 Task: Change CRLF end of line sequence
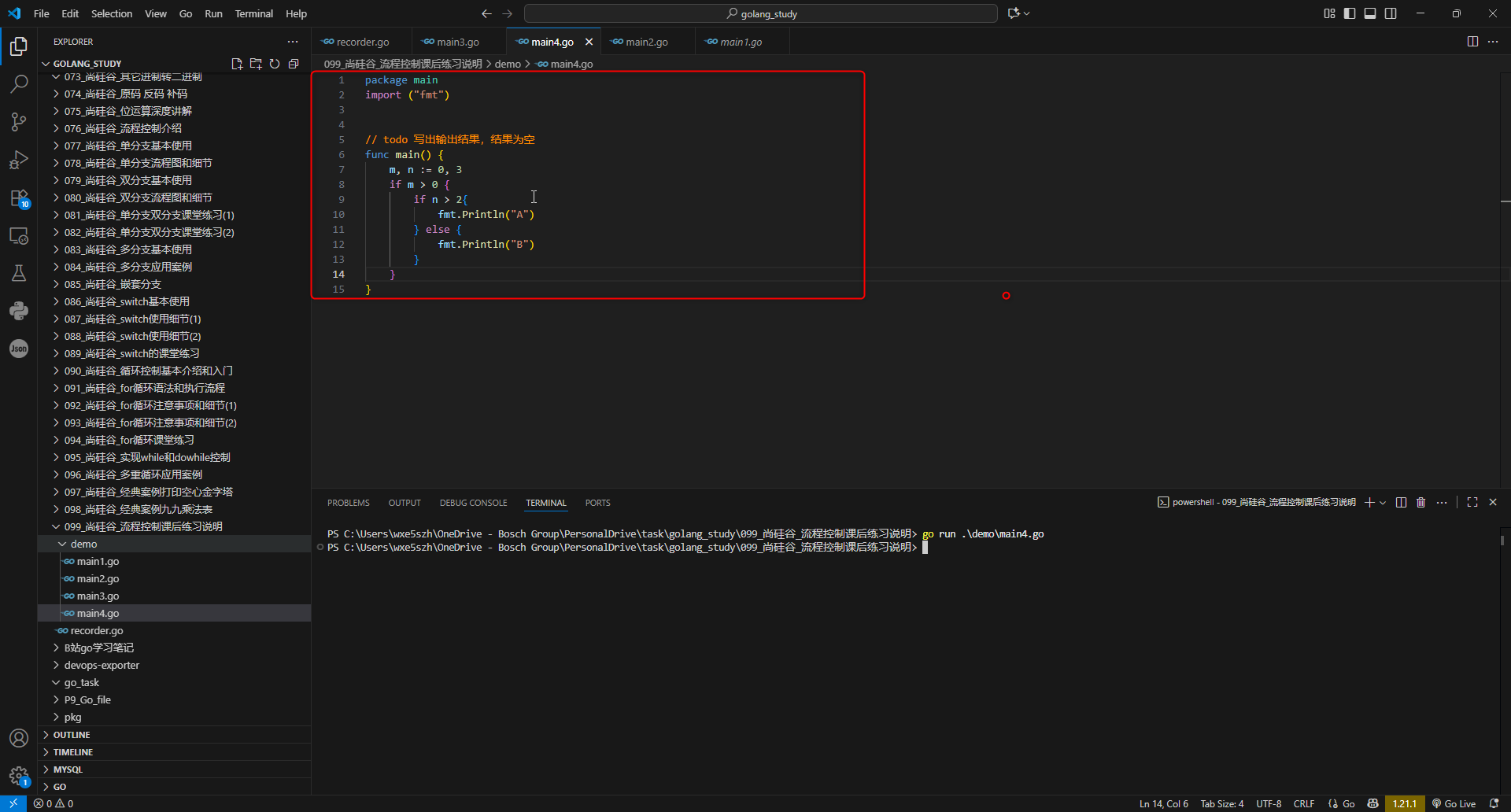[1304, 803]
